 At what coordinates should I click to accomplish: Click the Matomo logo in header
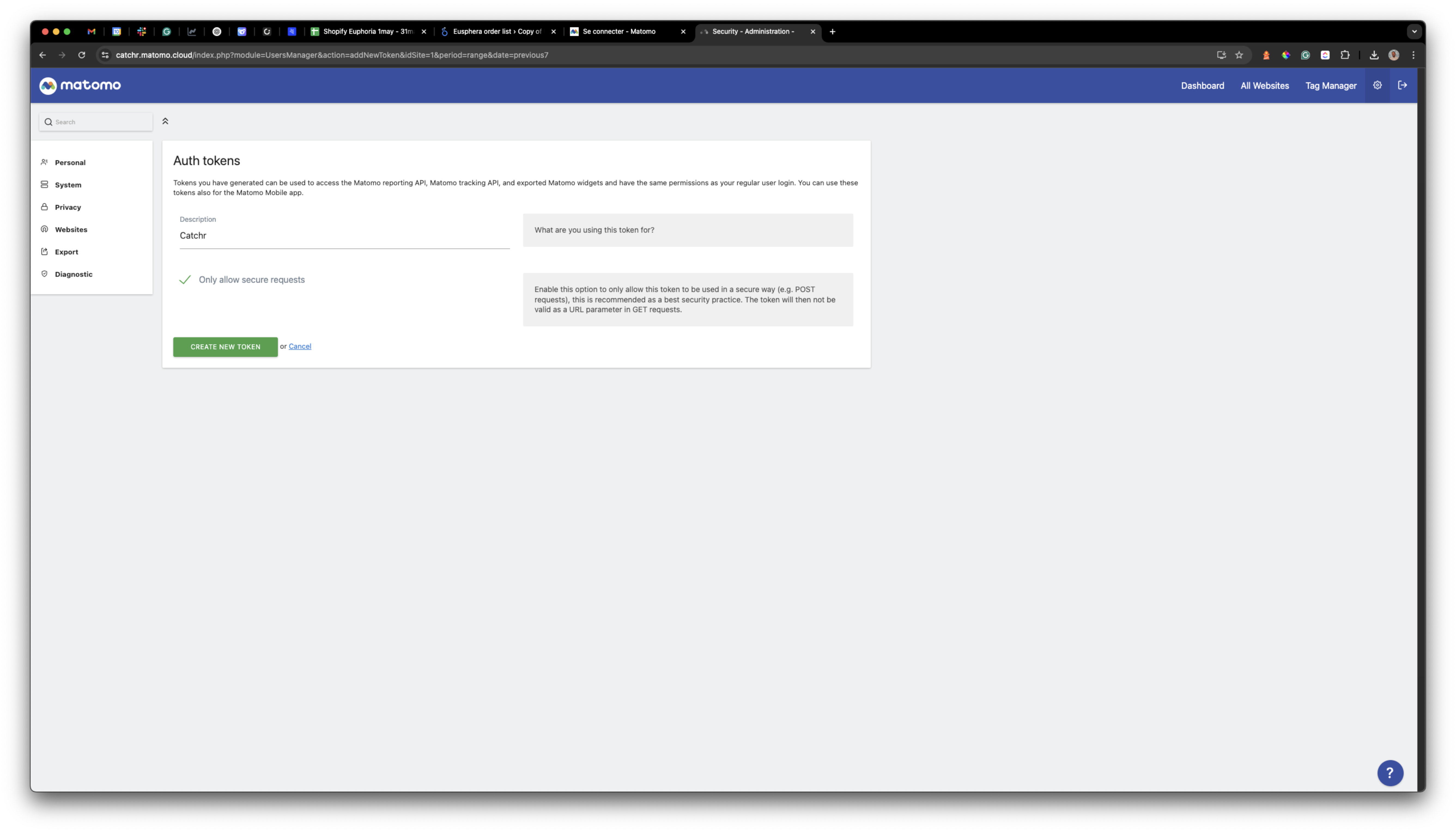pos(80,86)
